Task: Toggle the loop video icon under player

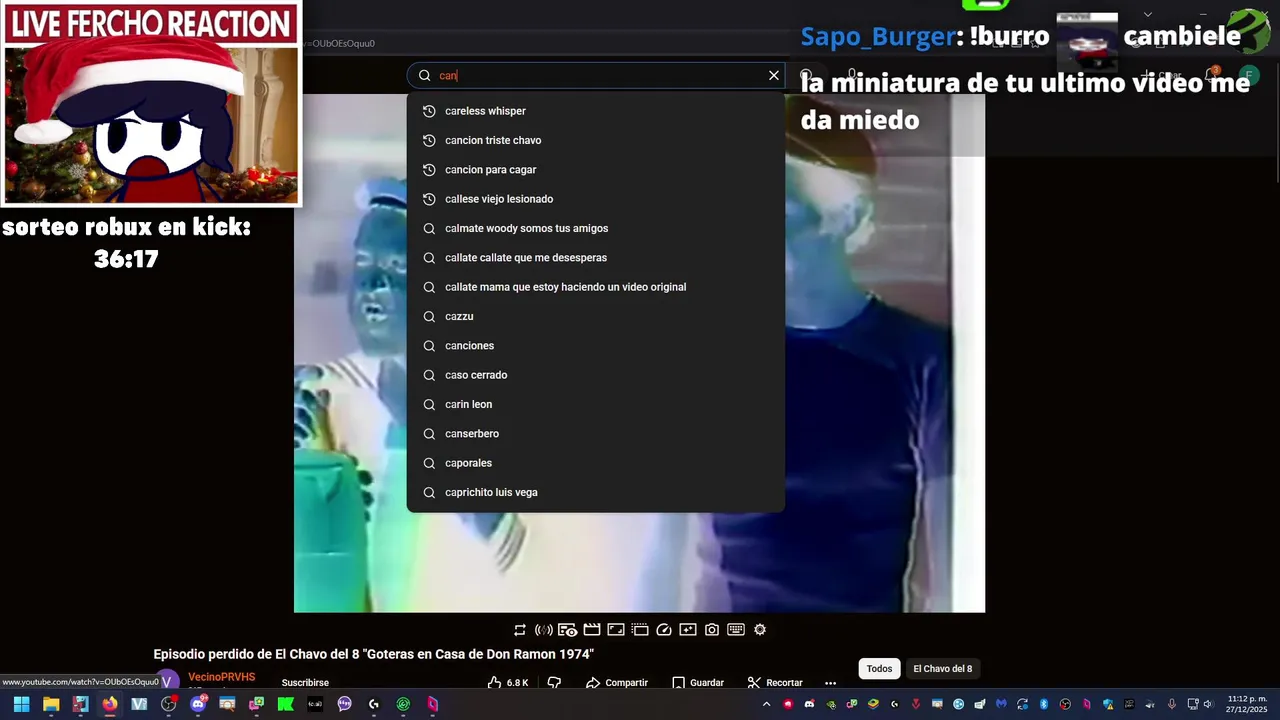Action: [x=520, y=630]
